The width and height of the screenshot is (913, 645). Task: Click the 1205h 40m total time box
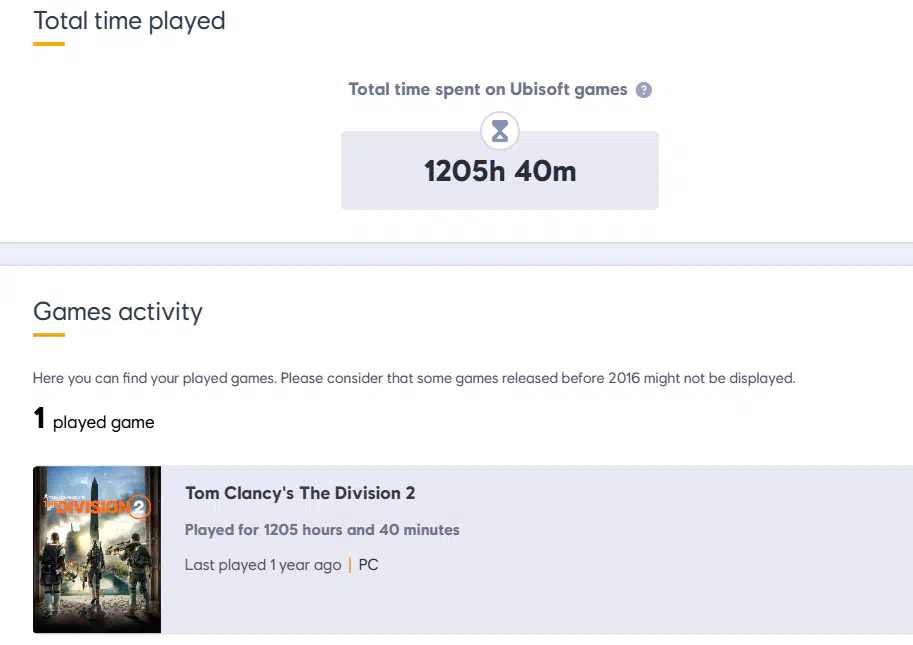tap(500, 171)
